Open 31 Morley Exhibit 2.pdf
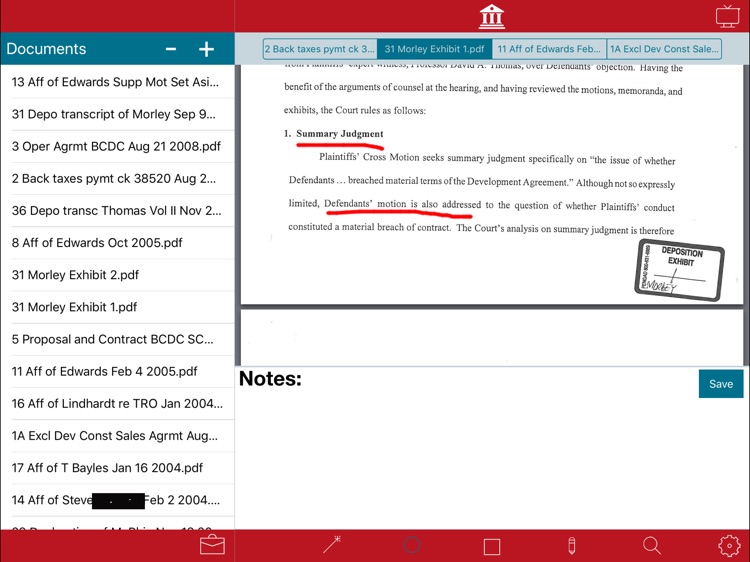The width and height of the screenshot is (750, 562). 117,275
